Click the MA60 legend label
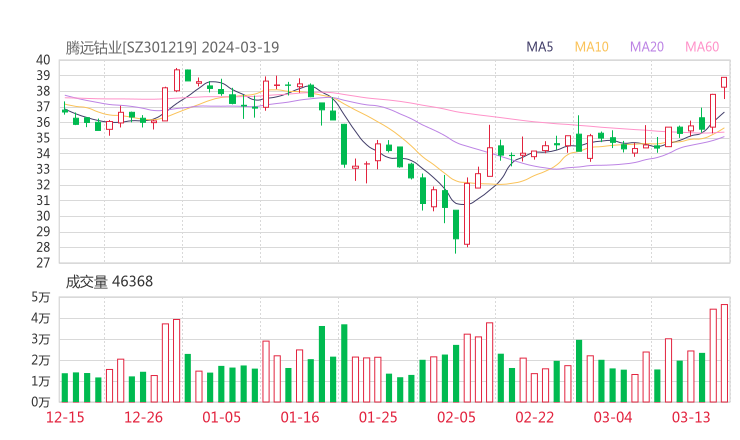740x440 pixels. tap(702, 47)
